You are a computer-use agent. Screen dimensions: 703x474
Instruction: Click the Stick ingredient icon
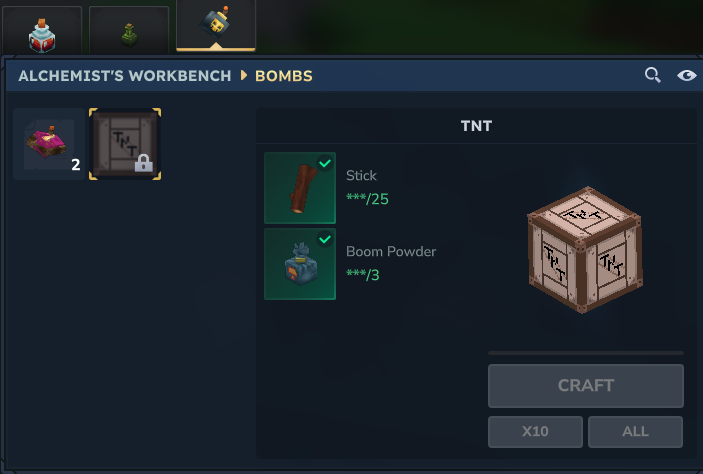[300, 188]
